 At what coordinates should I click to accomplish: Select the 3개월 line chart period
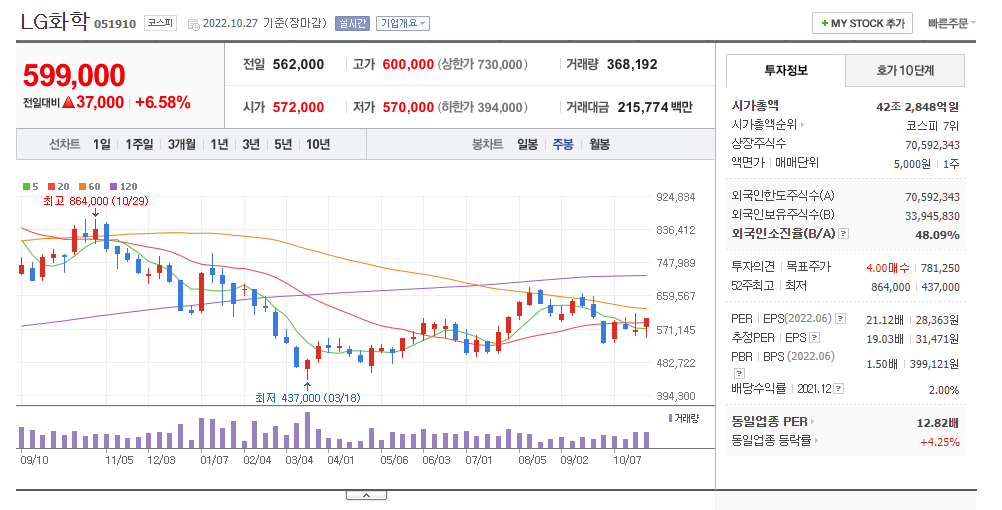[181, 144]
